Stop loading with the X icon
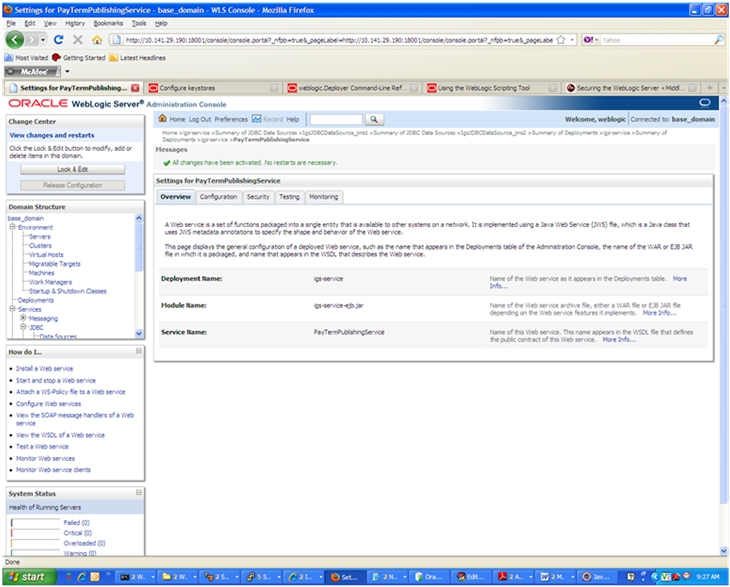 [x=78, y=40]
